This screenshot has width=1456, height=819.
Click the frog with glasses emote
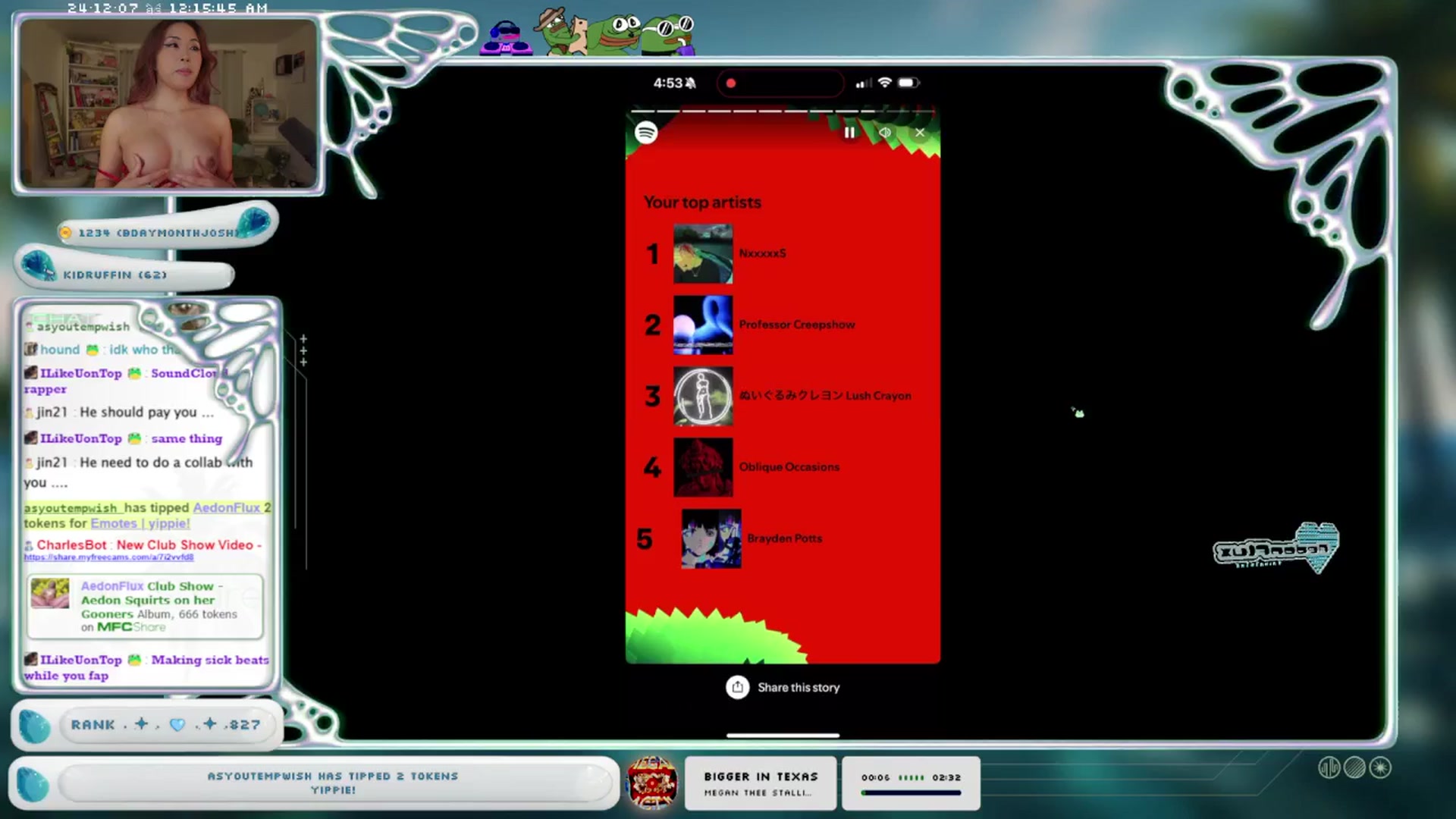point(668,36)
